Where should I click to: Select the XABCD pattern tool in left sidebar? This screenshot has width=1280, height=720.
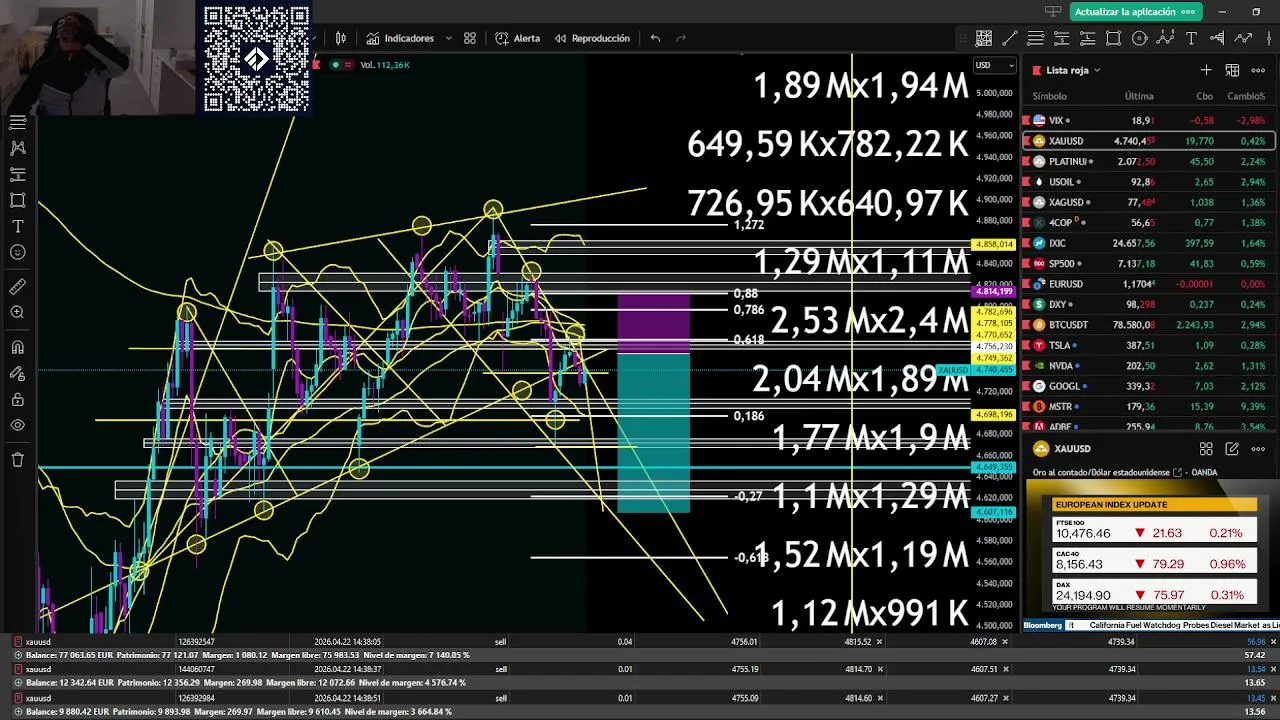pyautogui.click(x=17, y=148)
